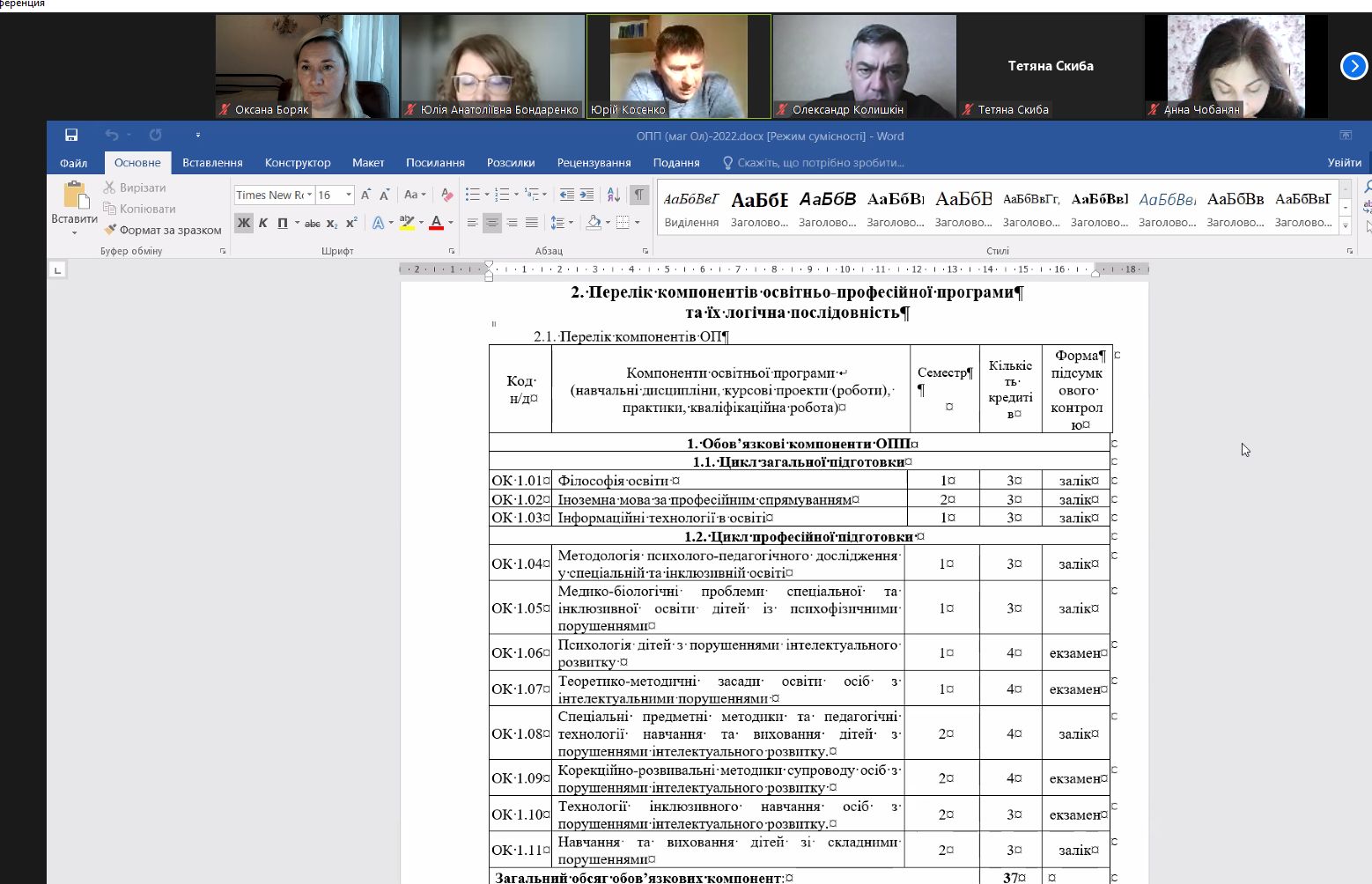Click the Sort (А-Я) icon

pyautogui.click(x=614, y=195)
